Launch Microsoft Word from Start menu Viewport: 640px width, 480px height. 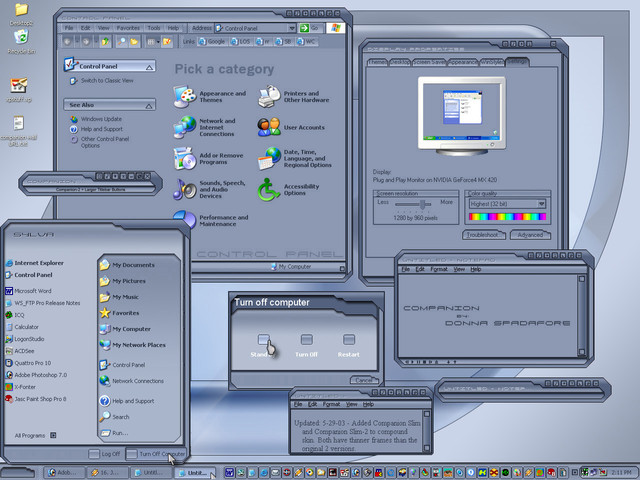point(28,291)
